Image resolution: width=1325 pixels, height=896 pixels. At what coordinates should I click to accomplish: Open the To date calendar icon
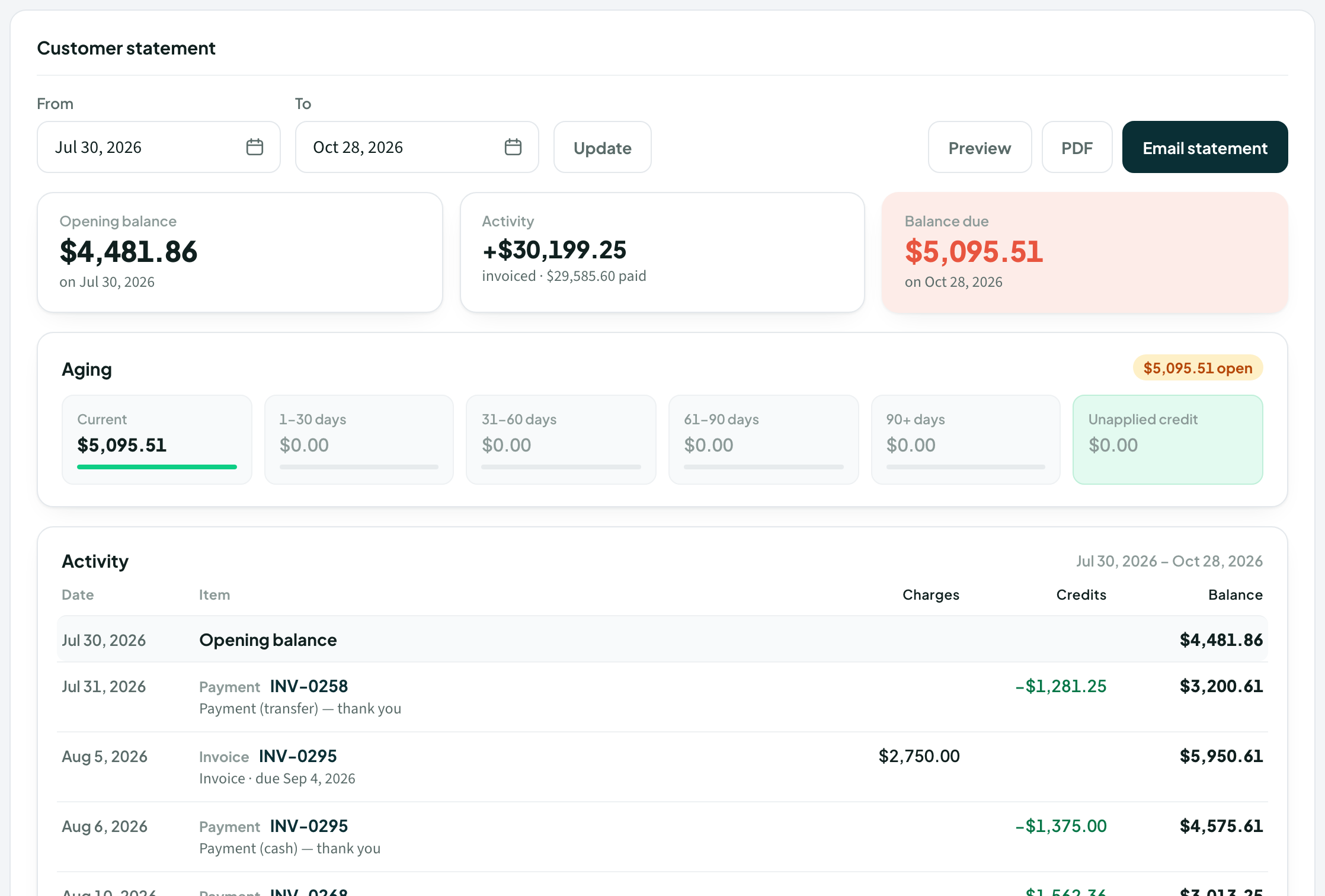pos(513,147)
